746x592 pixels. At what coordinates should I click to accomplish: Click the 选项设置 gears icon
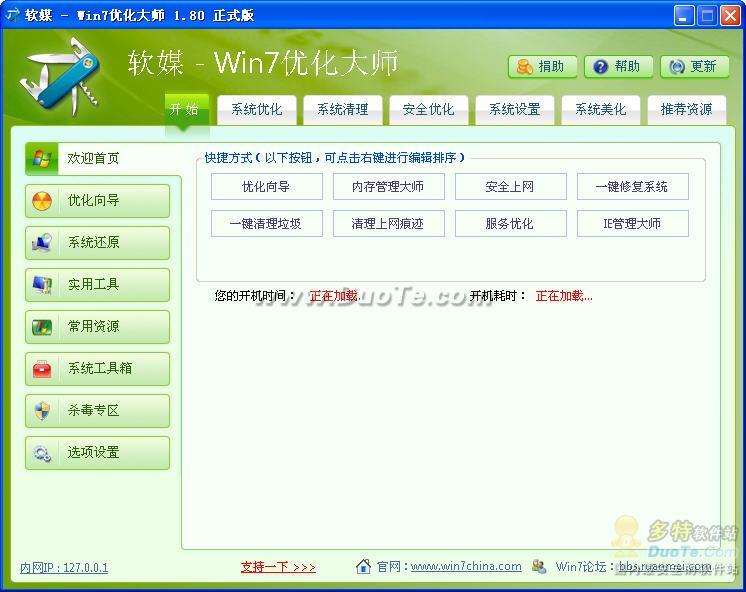coord(42,453)
